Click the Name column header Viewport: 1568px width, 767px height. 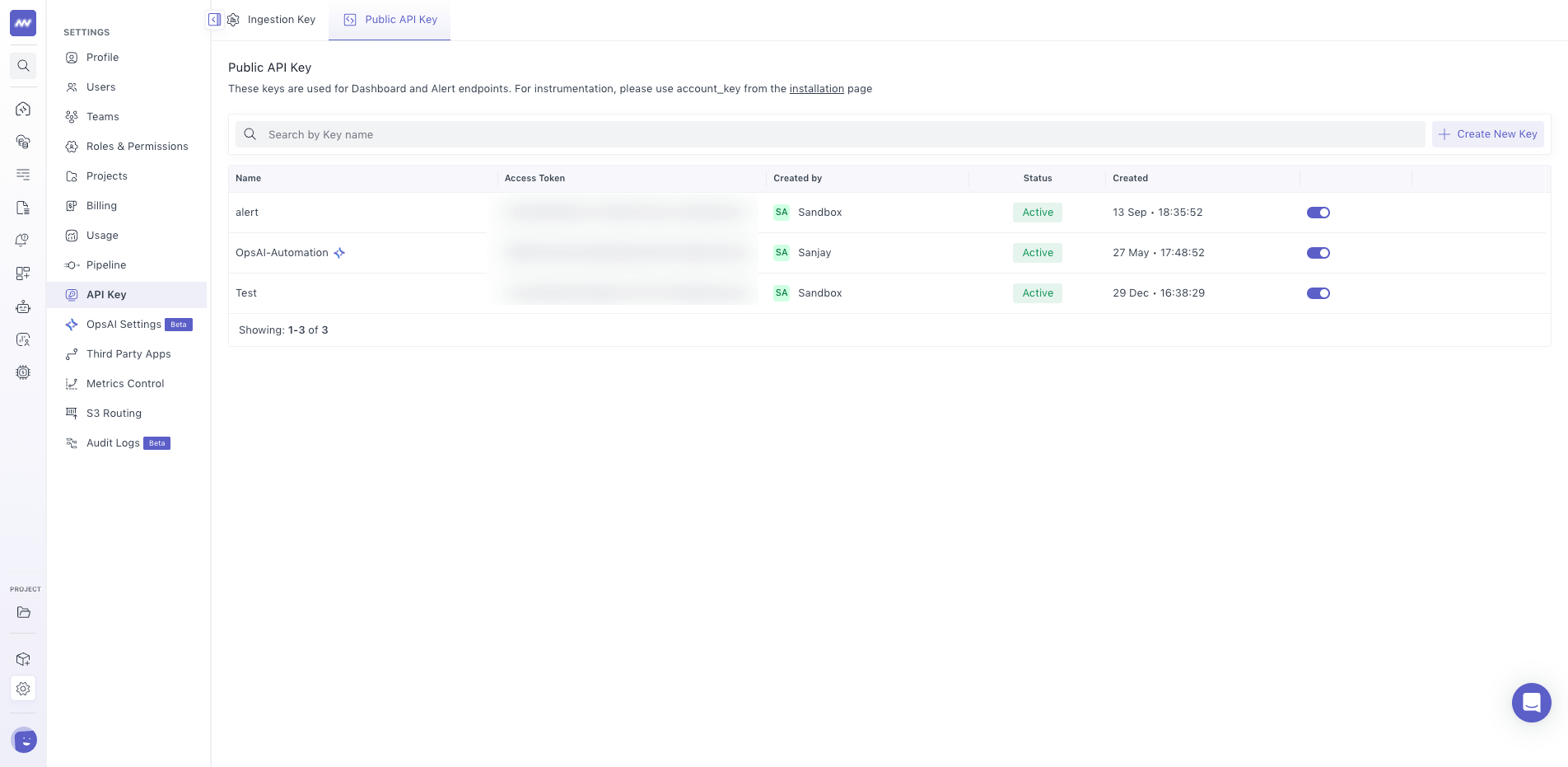(248, 178)
